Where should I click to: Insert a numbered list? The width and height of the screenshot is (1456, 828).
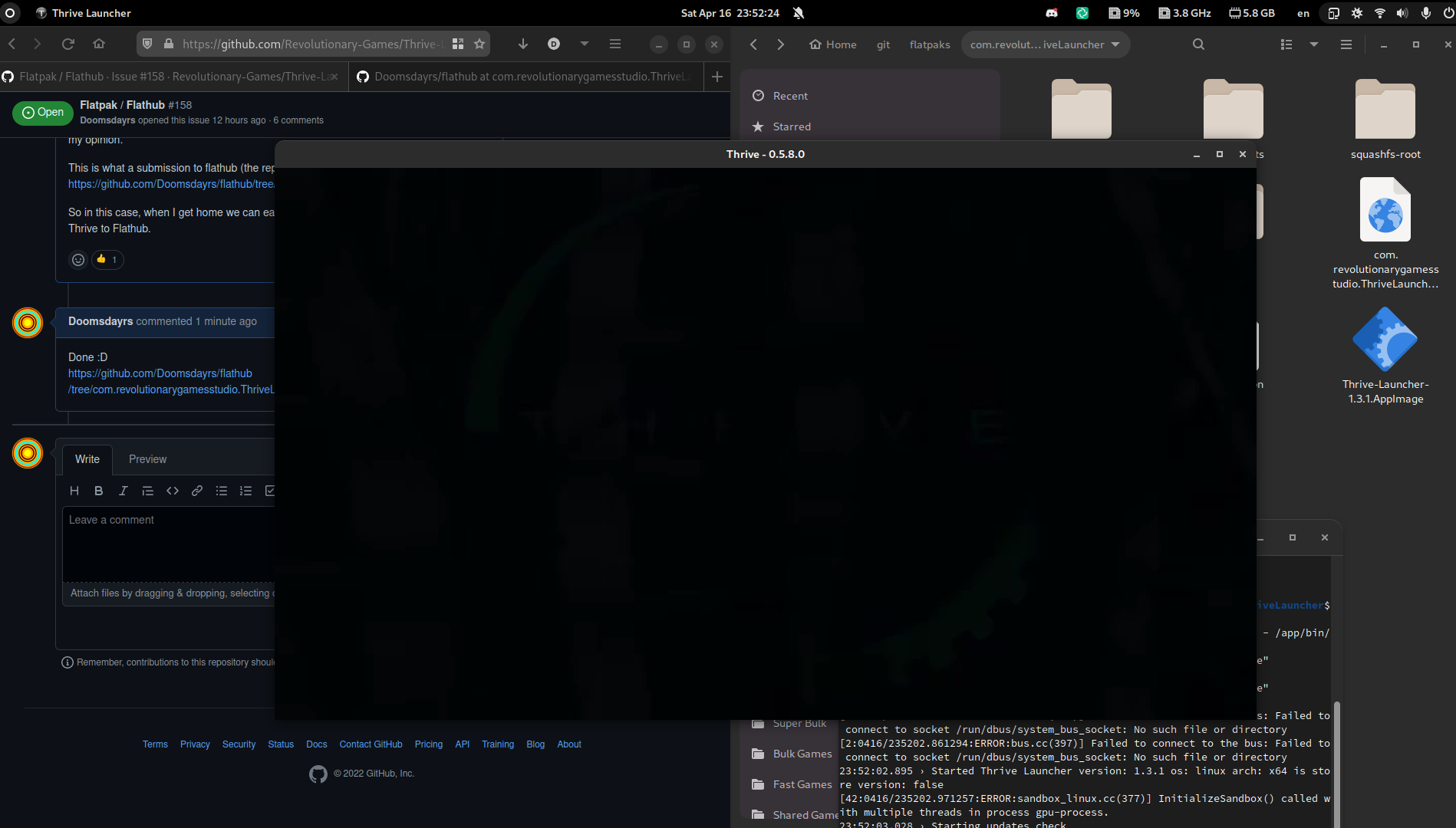pos(245,491)
